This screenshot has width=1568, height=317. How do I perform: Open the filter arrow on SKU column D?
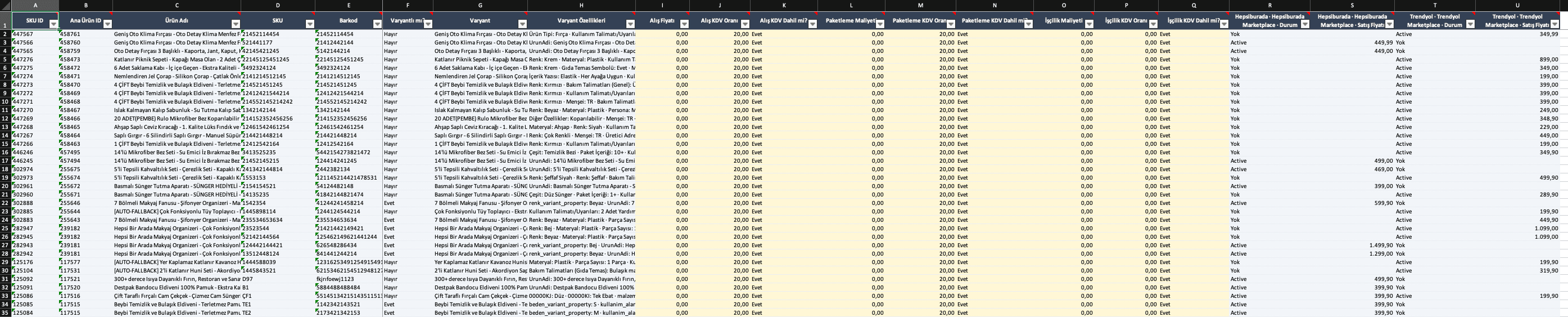point(310,24)
